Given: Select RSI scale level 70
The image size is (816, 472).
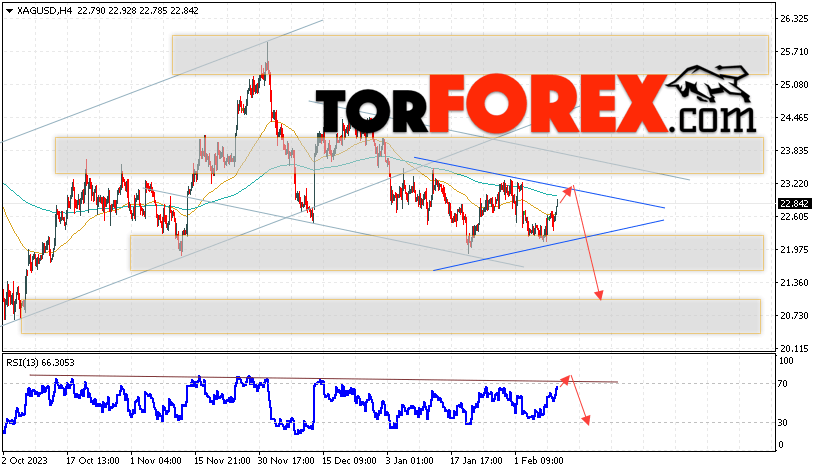Looking at the screenshot, I should [783, 384].
